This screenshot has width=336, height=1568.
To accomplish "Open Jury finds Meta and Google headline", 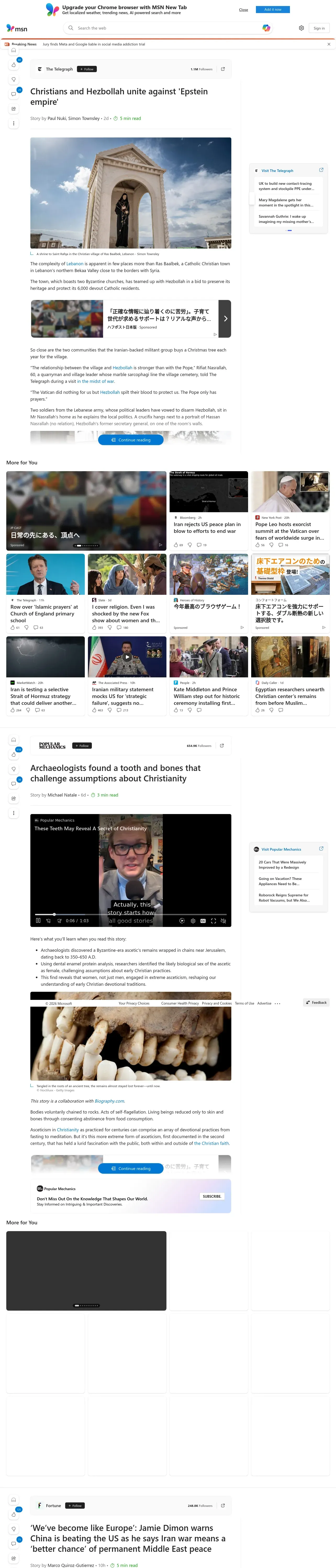I will pos(94,44).
